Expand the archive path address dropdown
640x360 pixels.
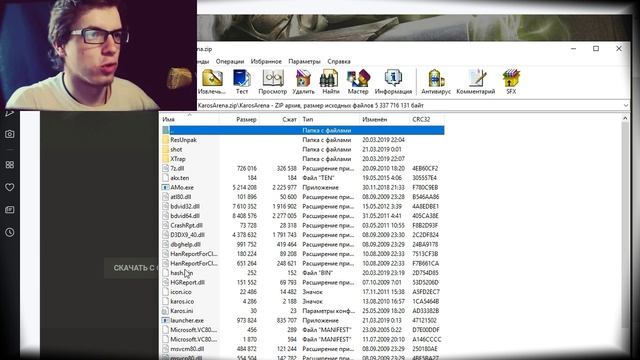626,105
